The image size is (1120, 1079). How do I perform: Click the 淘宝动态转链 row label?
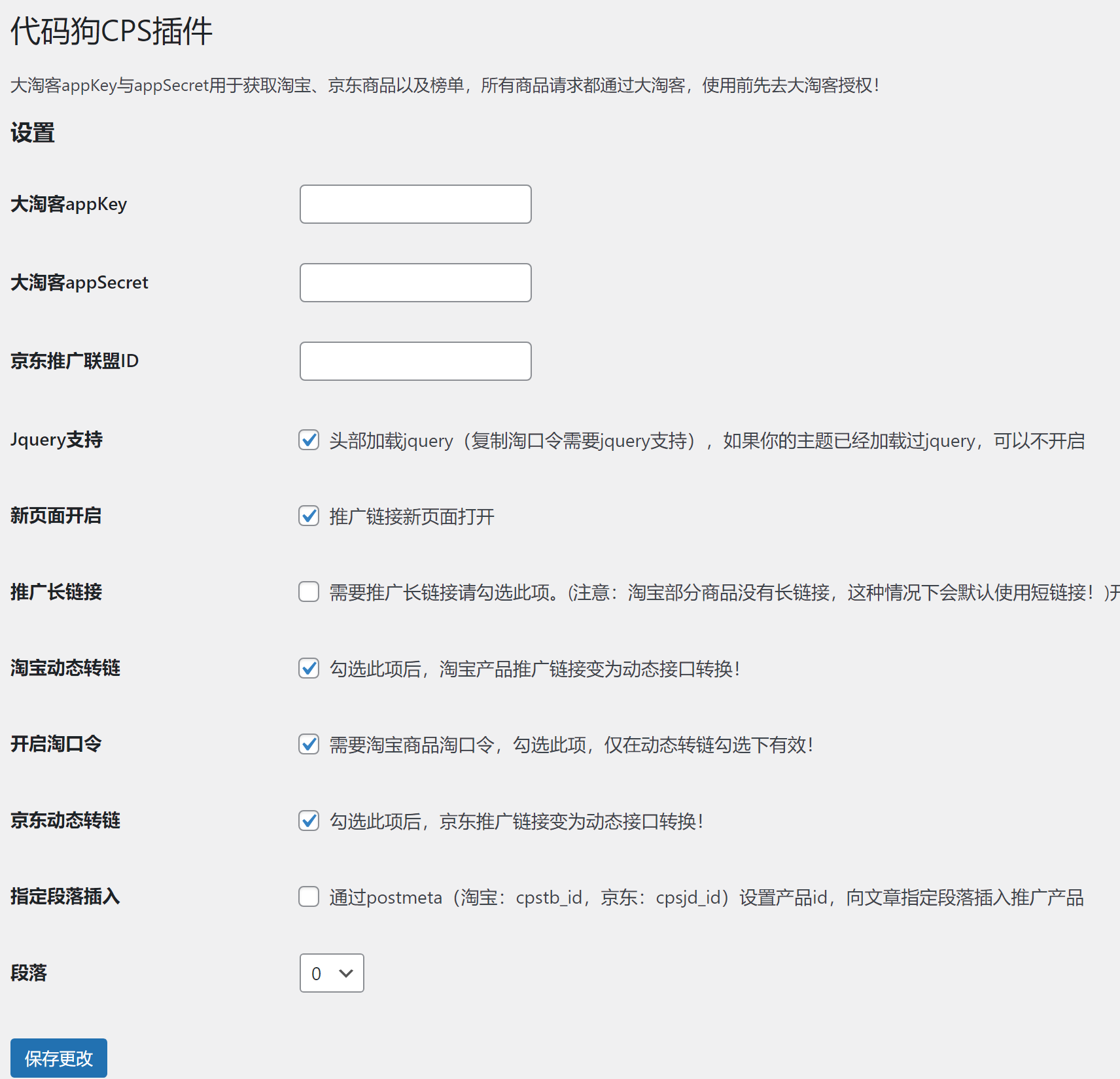click(65, 668)
